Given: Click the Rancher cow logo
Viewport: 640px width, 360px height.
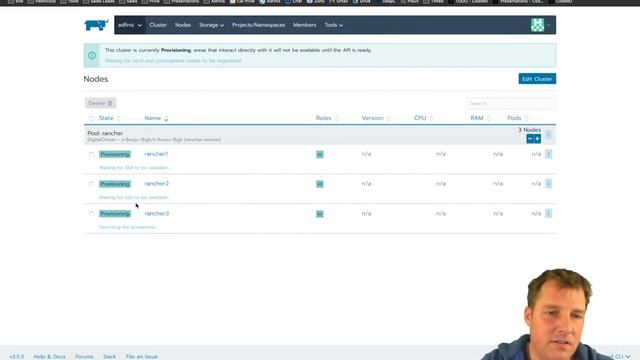Looking at the screenshot, I should 96,25.
